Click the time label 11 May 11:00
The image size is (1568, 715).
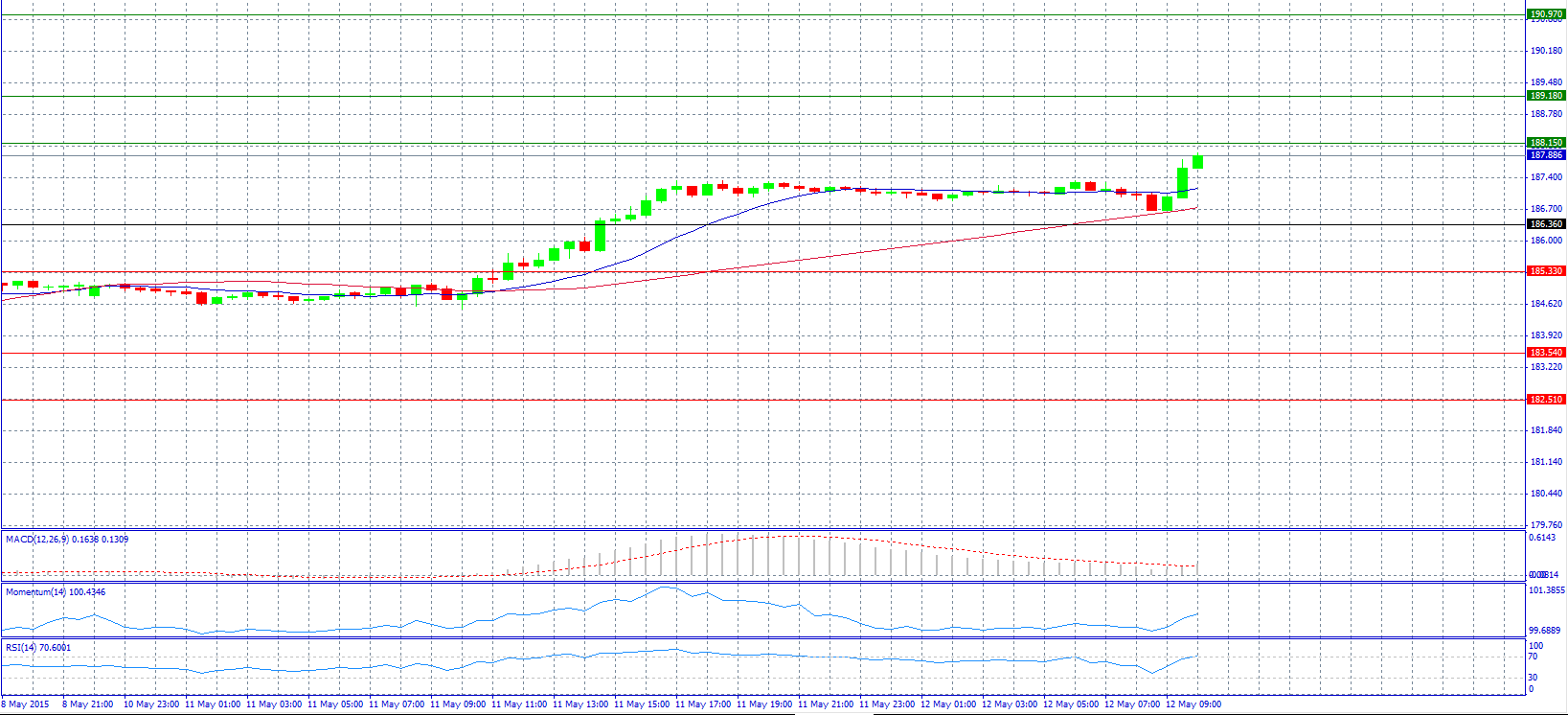coord(517,704)
